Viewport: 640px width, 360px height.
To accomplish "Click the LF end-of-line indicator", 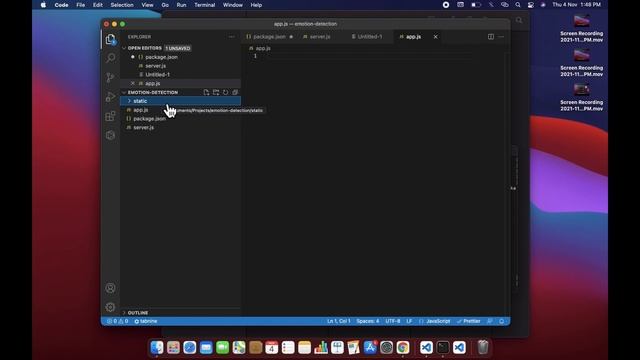I will 409,321.
